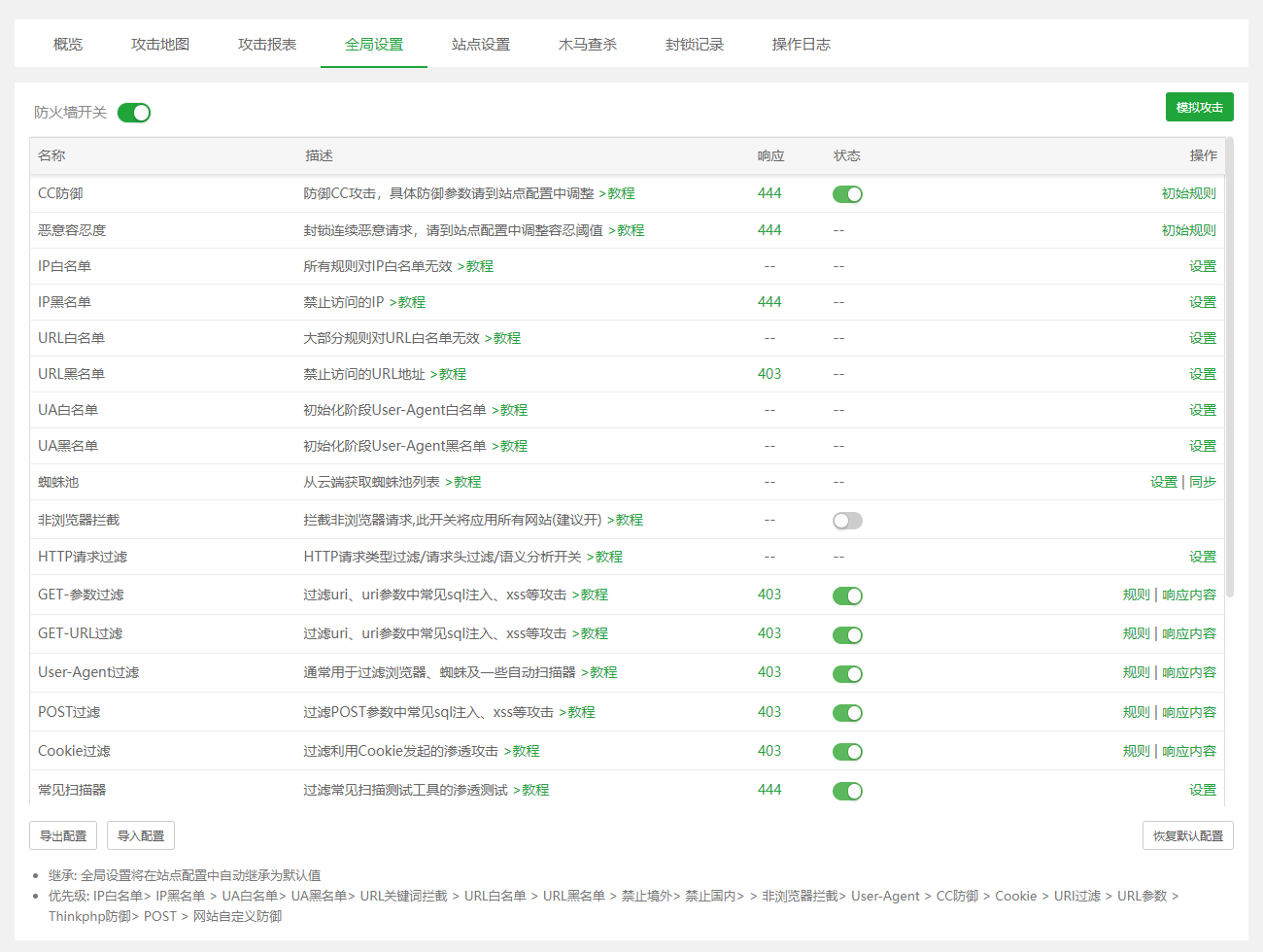The image size is (1263, 952).
Task: Open 初始规则 for CC防御 row
Action: click(1188, 193)
